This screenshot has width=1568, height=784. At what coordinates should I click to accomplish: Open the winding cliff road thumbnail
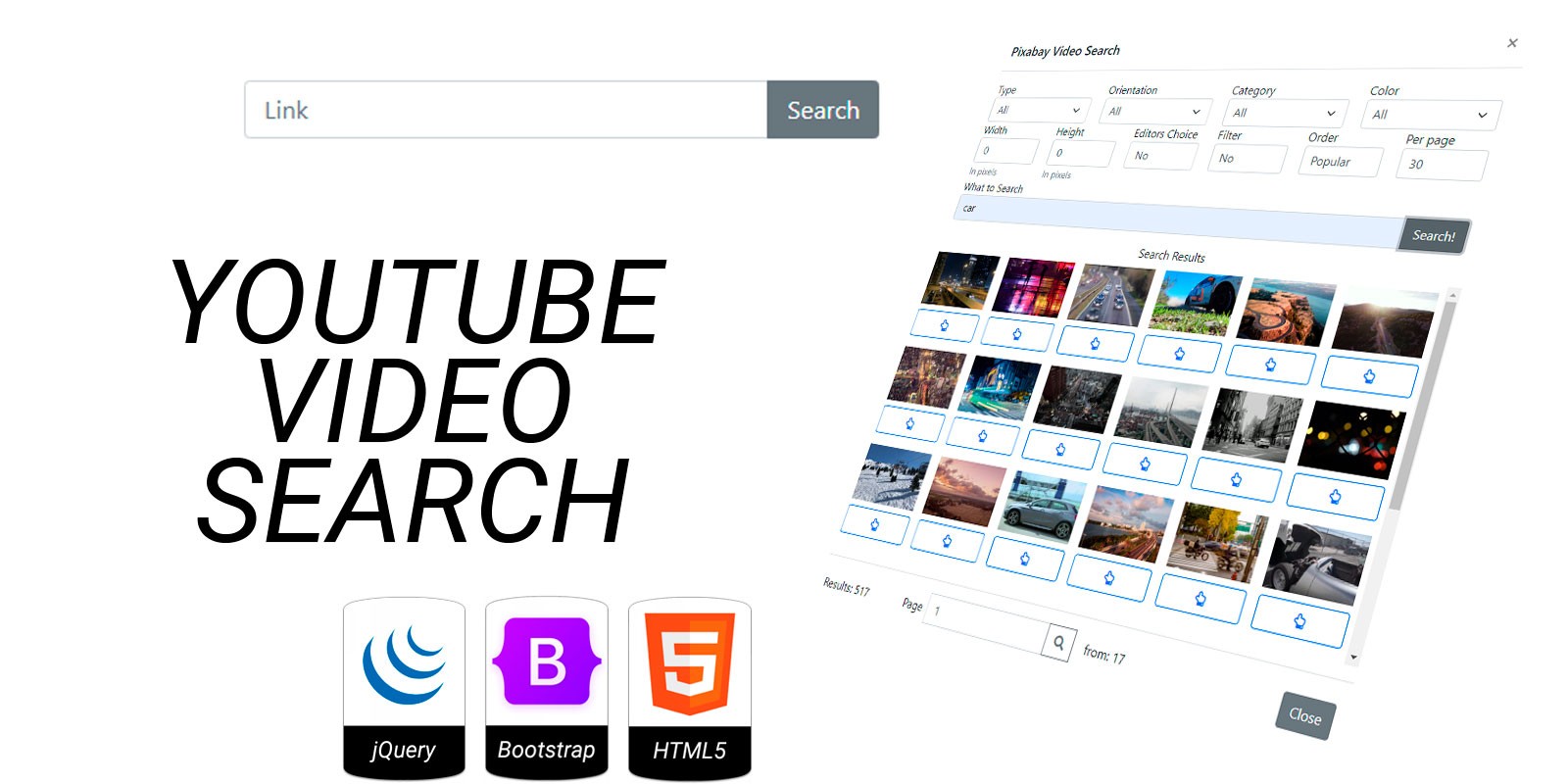click(x=1286, y=313)
